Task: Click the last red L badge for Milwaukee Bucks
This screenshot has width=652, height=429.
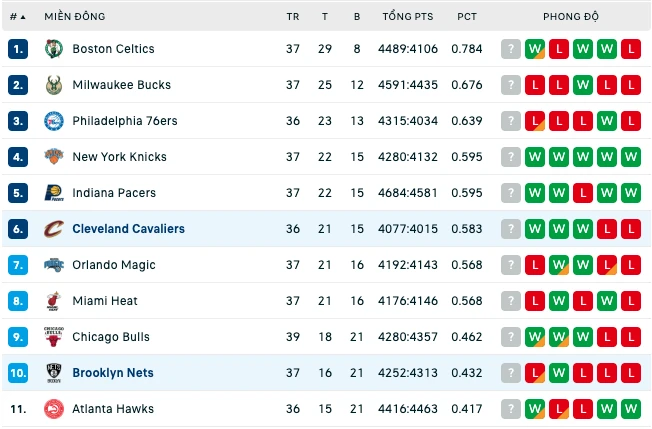Action: [x=631, y=85]
